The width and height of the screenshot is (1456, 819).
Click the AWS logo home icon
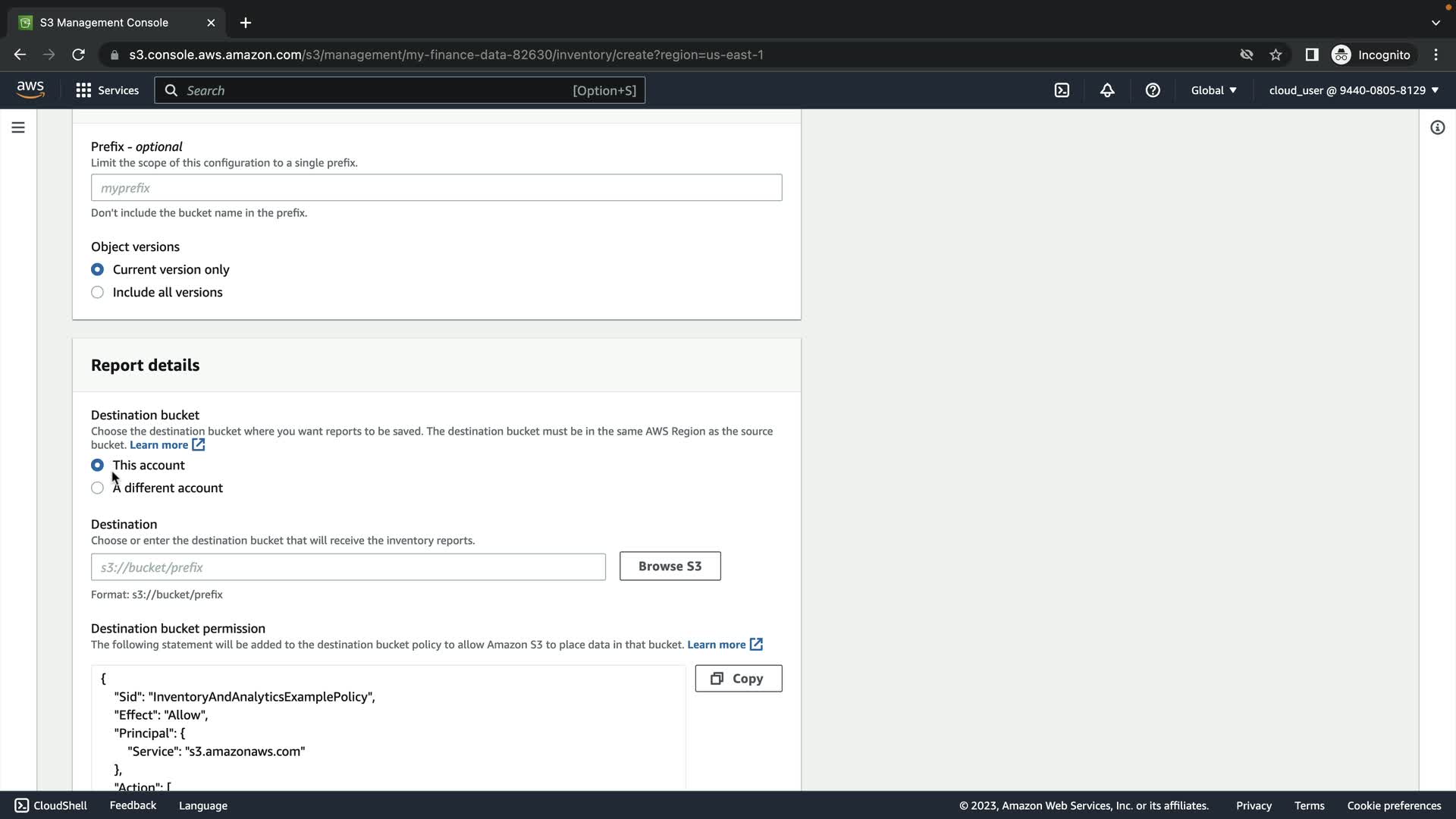point(30,89)
